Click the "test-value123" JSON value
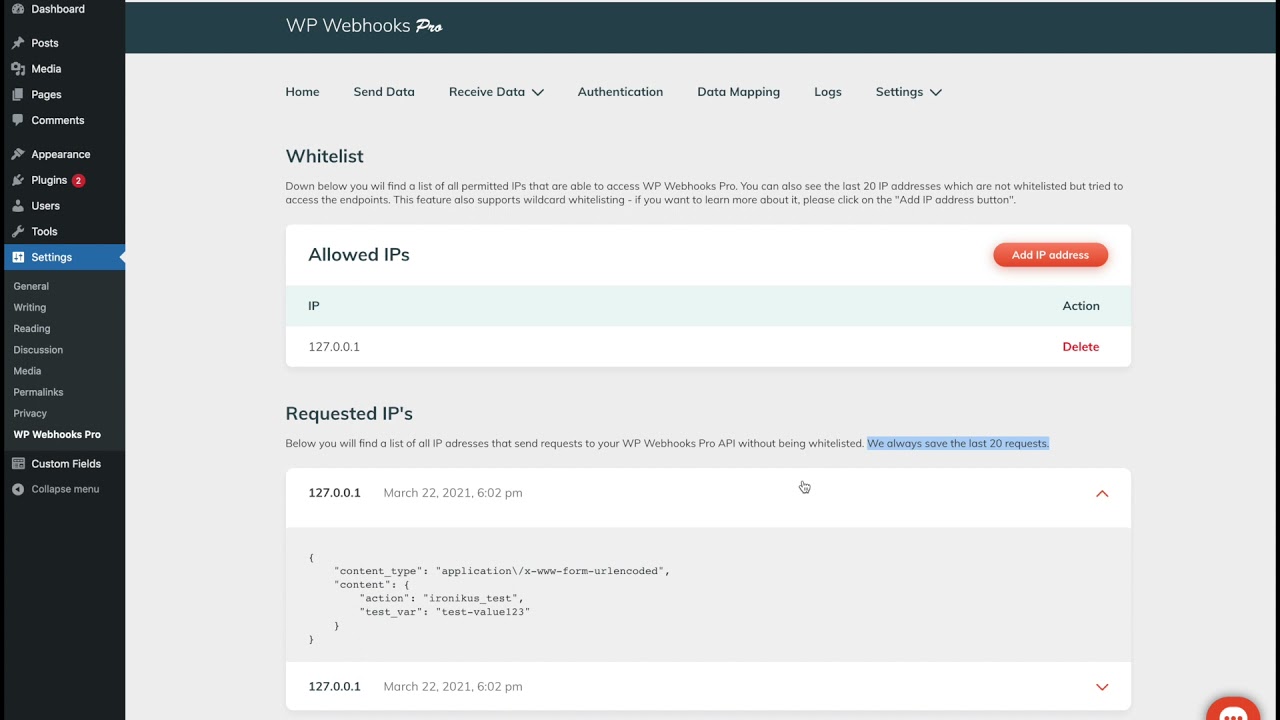The image size is (1280, 720). 483,612
